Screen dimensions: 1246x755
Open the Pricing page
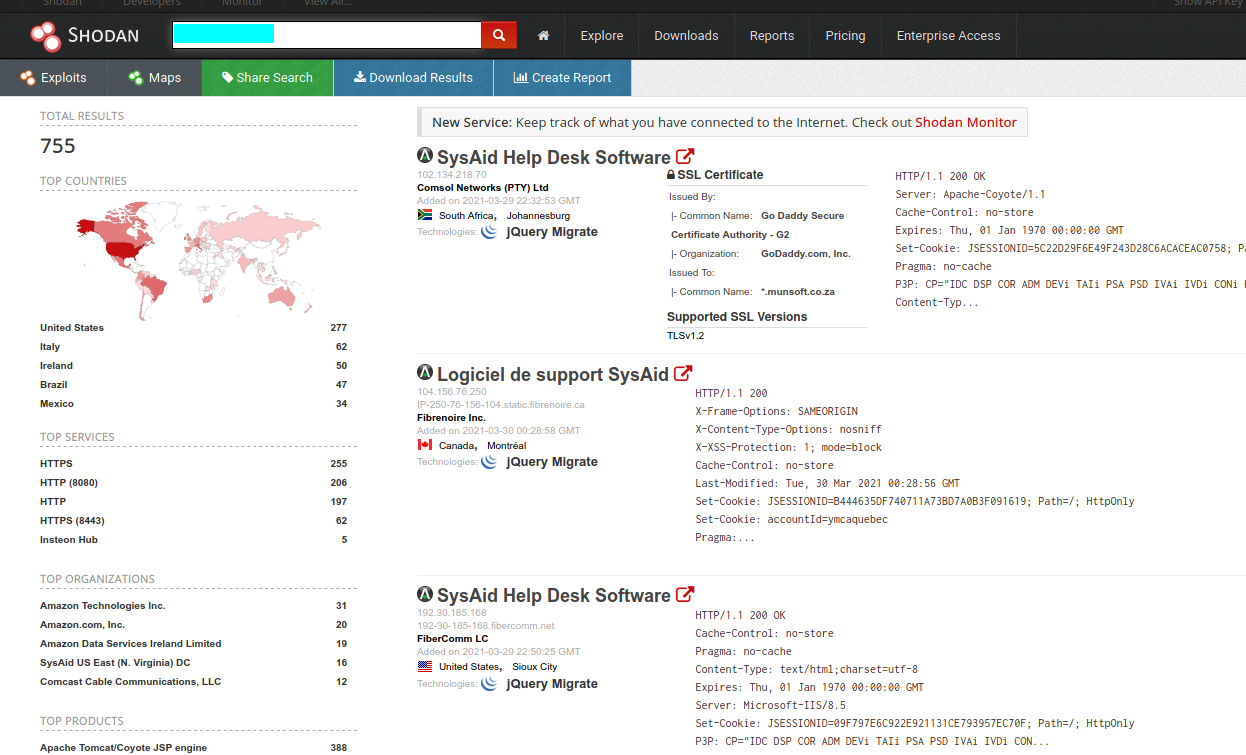tap(845, 36)
